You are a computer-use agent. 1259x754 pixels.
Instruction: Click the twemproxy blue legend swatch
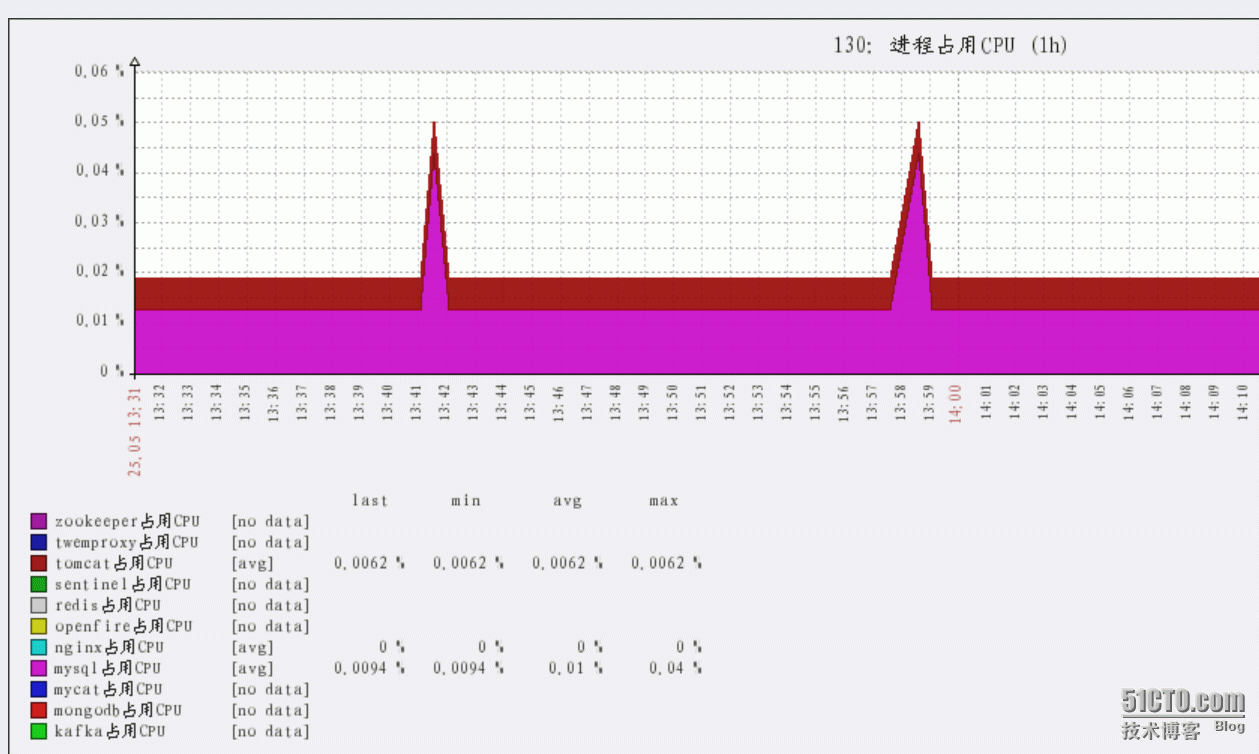point(39,542)
